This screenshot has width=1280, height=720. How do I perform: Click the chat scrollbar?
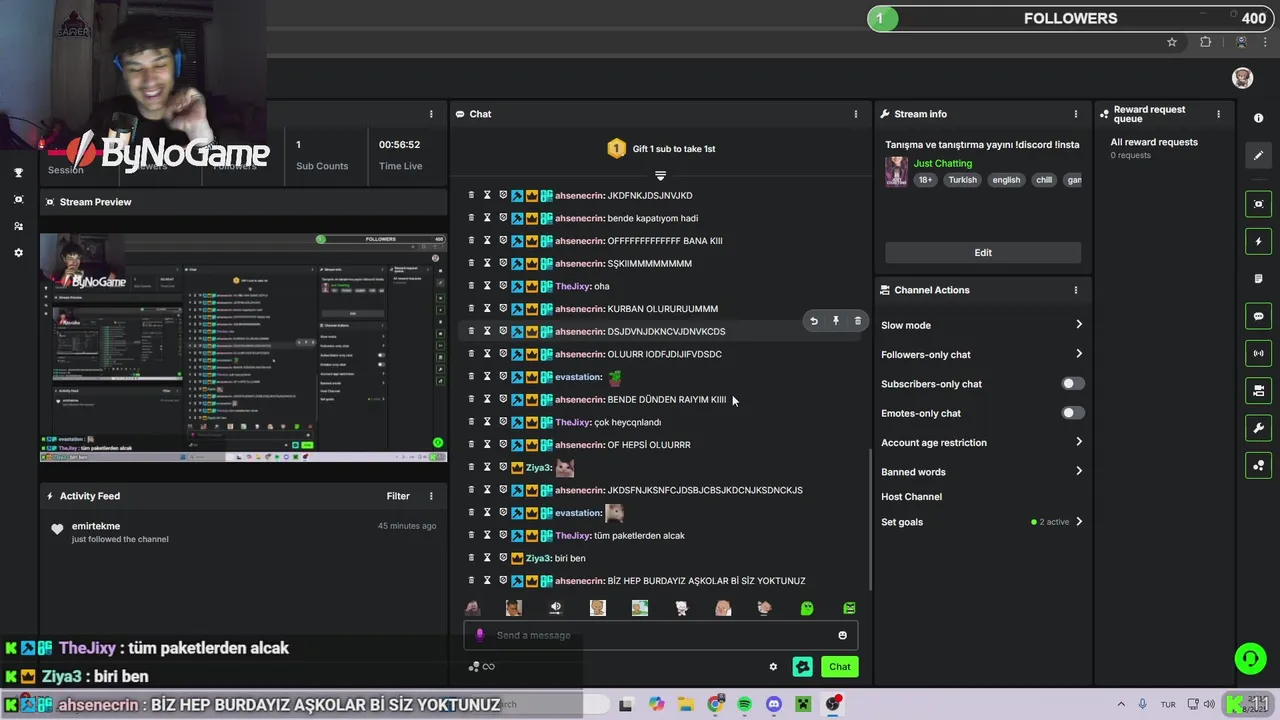(x=870, y=518)
